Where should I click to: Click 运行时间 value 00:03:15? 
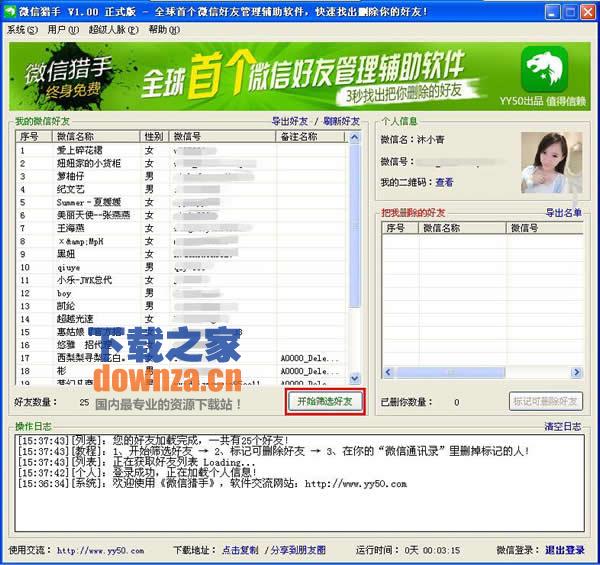click(441, 551)
